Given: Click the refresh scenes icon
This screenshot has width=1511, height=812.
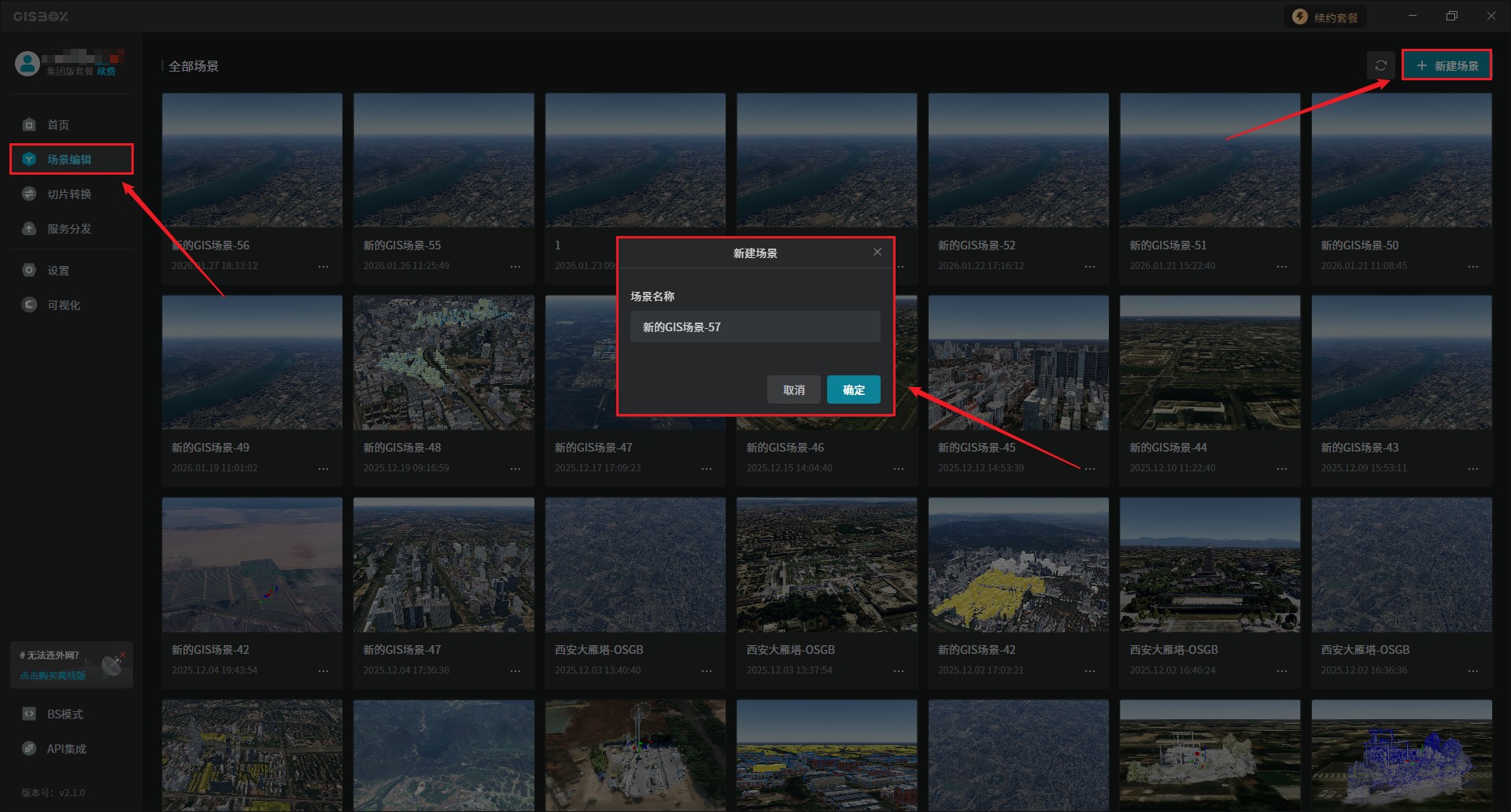Looking at the screenshot, I should (x=1380, y=65).
